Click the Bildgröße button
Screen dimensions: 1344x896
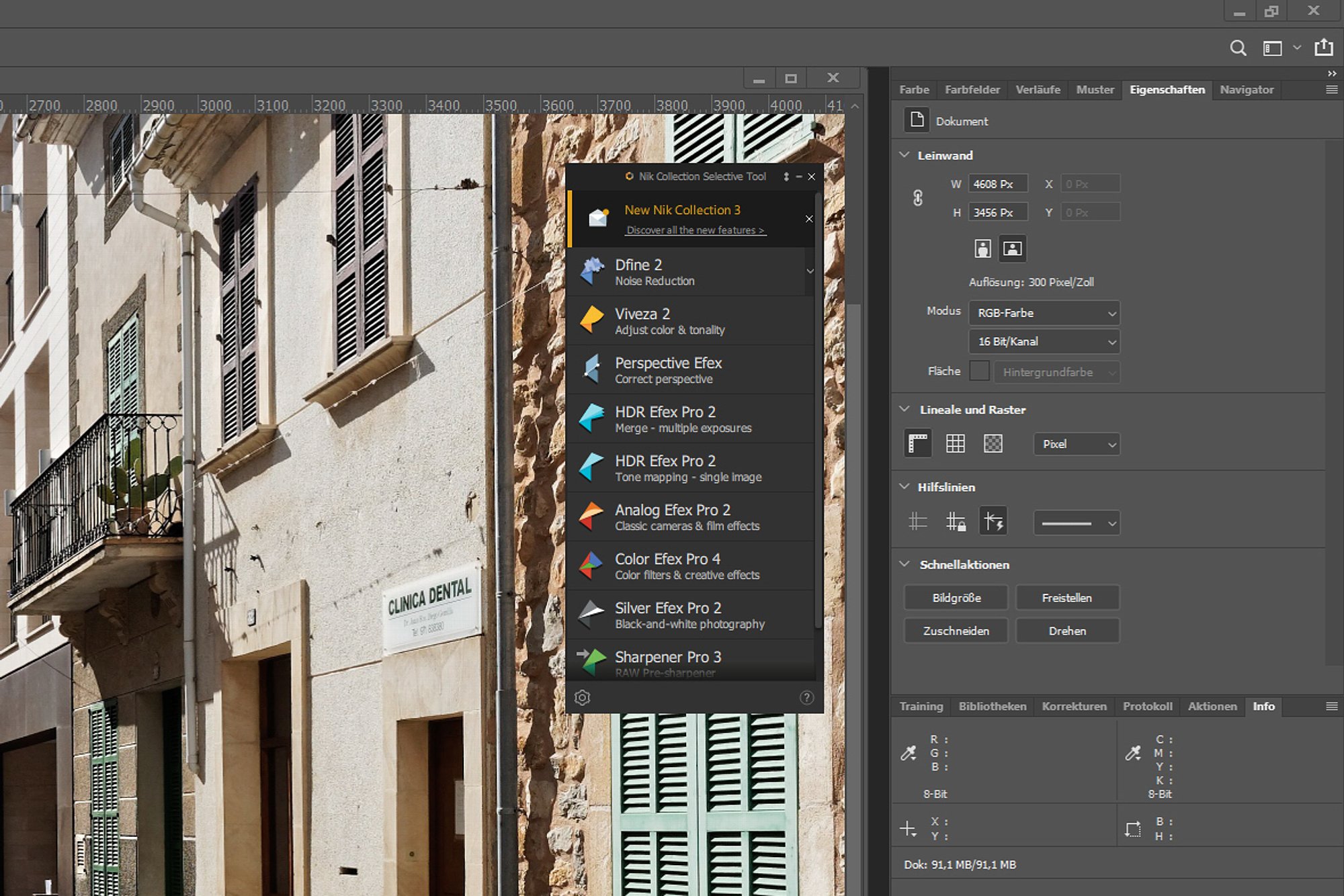(956, 597)
